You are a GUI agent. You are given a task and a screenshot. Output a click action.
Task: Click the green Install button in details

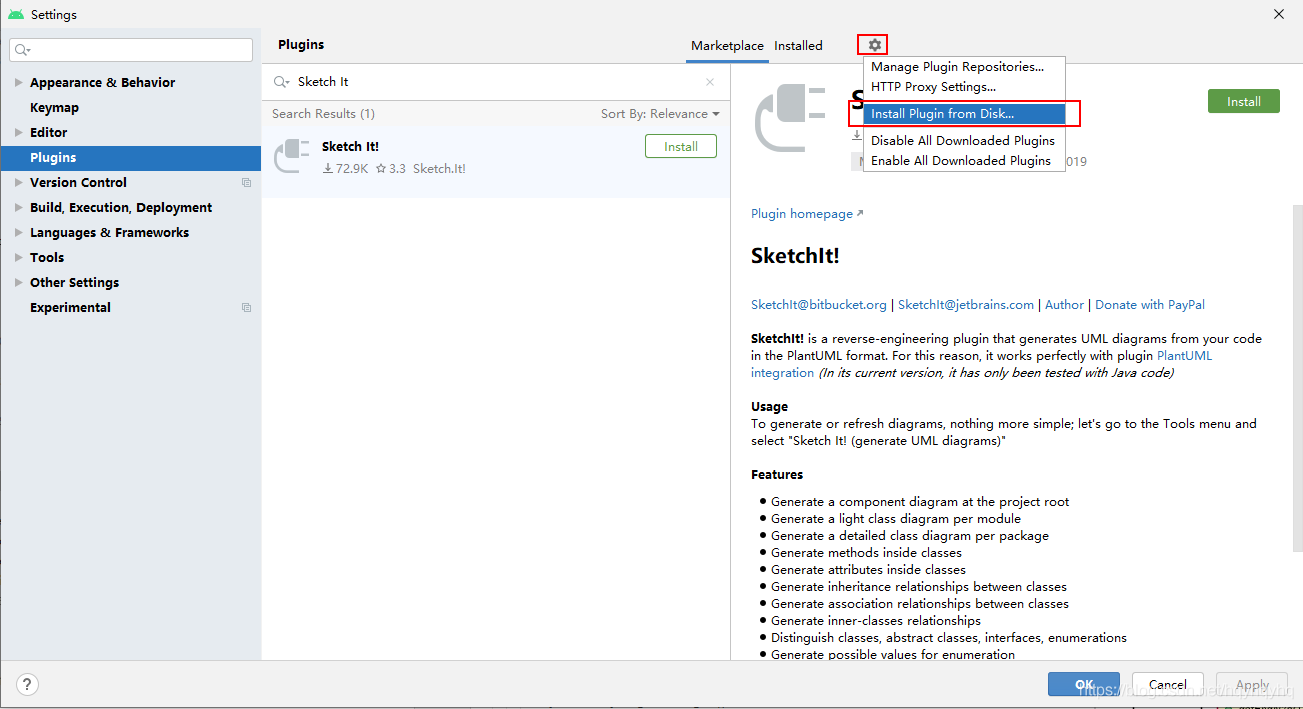click(x=1244, y=101)
